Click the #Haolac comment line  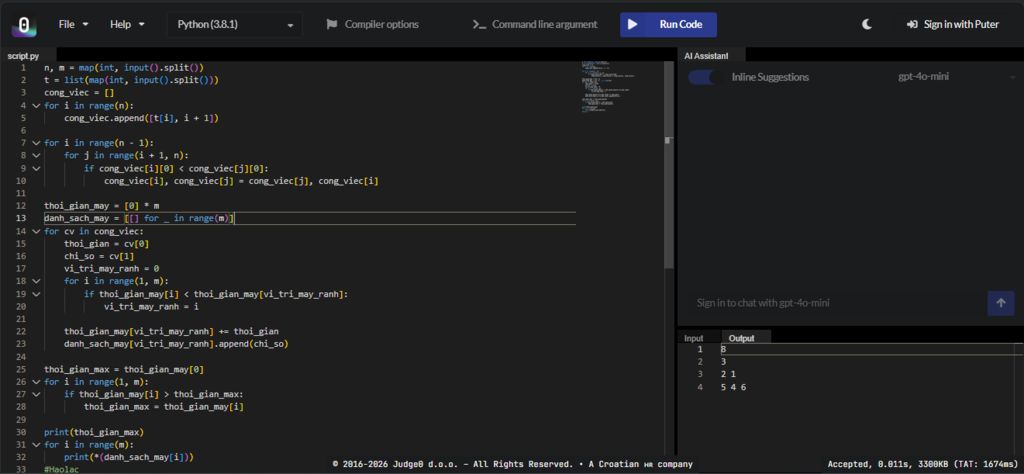click(x=61, y=470)
